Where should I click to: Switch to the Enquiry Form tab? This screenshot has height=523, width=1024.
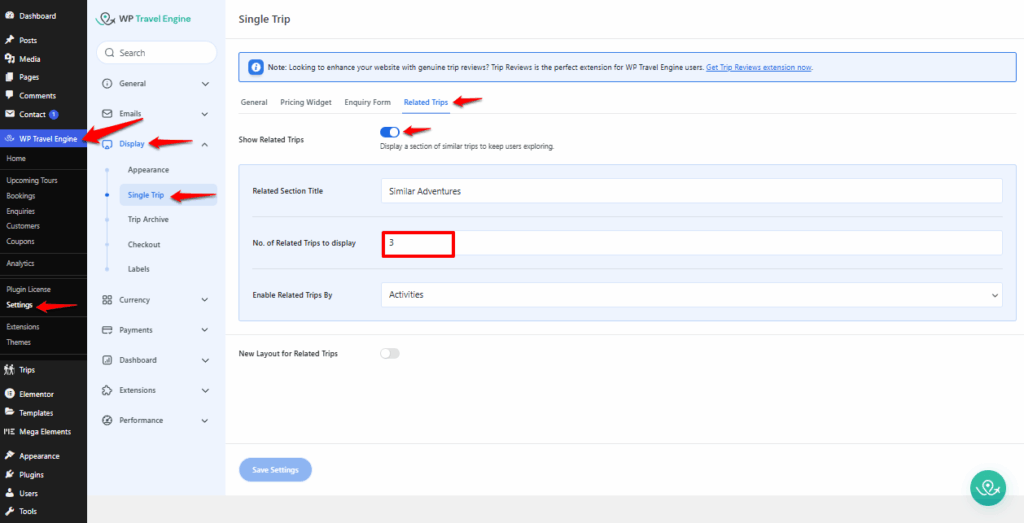[367, 102]
